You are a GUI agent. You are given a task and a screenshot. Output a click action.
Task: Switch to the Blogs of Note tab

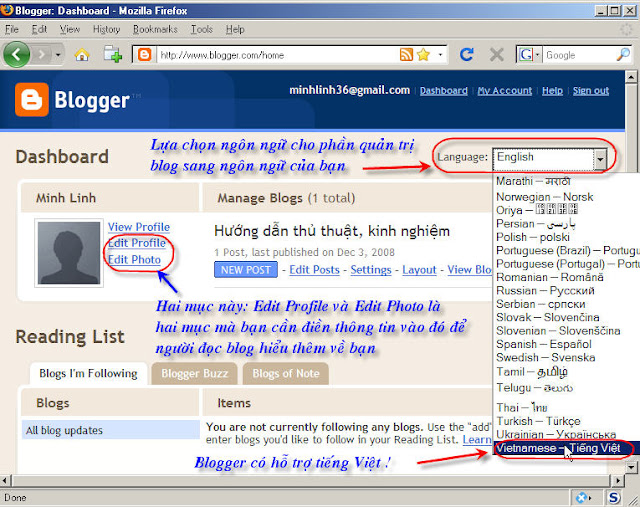tap(286, 374)
